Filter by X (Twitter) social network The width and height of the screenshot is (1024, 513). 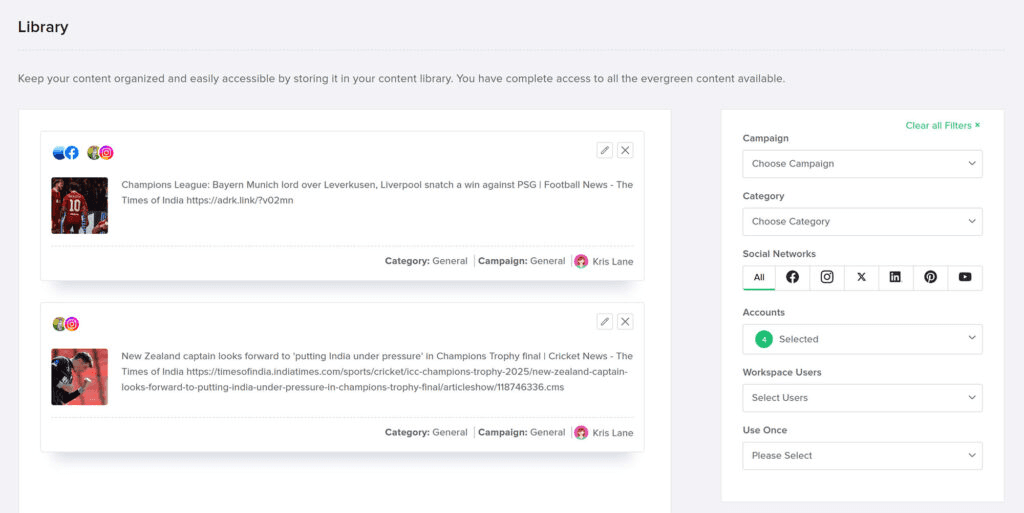click(861, 277)
